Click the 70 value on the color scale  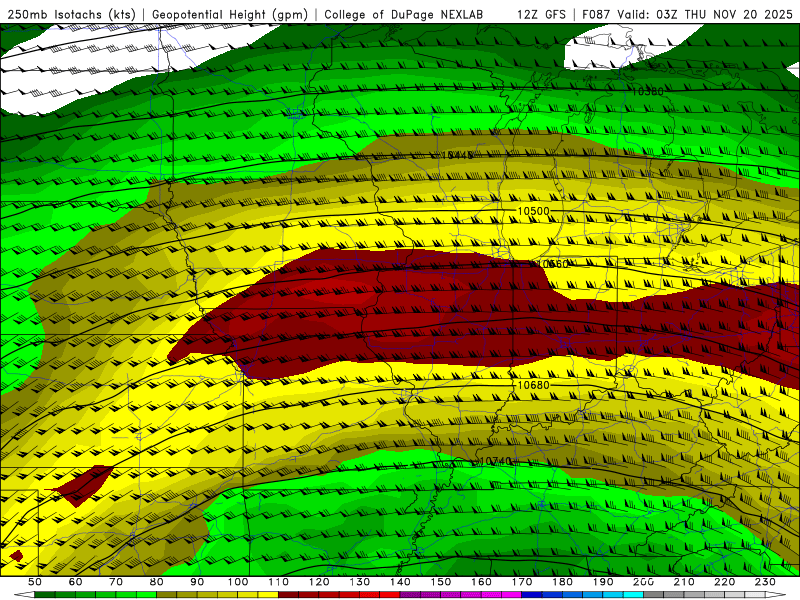(x=116, y=582)
